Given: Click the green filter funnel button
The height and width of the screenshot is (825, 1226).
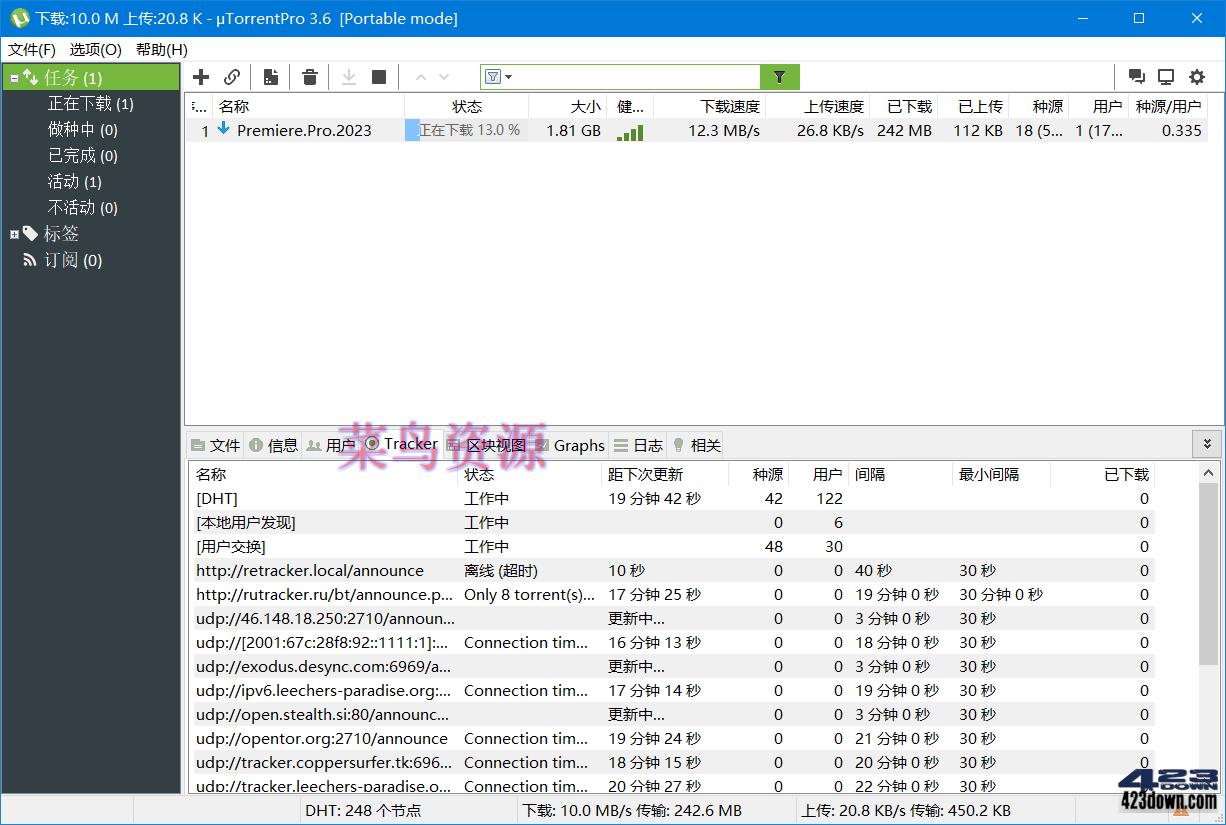Looking at the screenshot, I should pos(780,76).
